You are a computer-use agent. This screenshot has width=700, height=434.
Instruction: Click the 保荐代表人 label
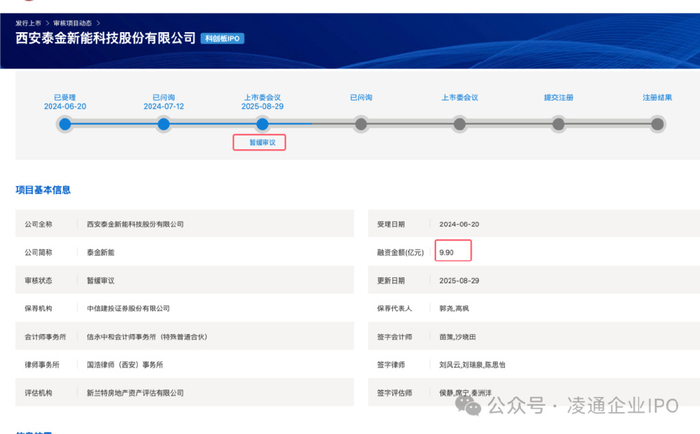pos(395,309)
